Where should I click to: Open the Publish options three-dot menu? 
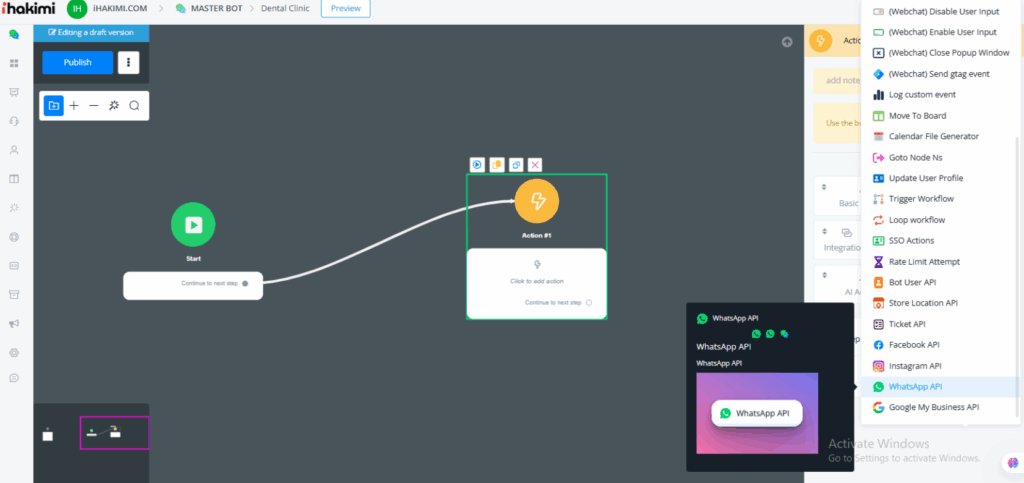[128, 62]
